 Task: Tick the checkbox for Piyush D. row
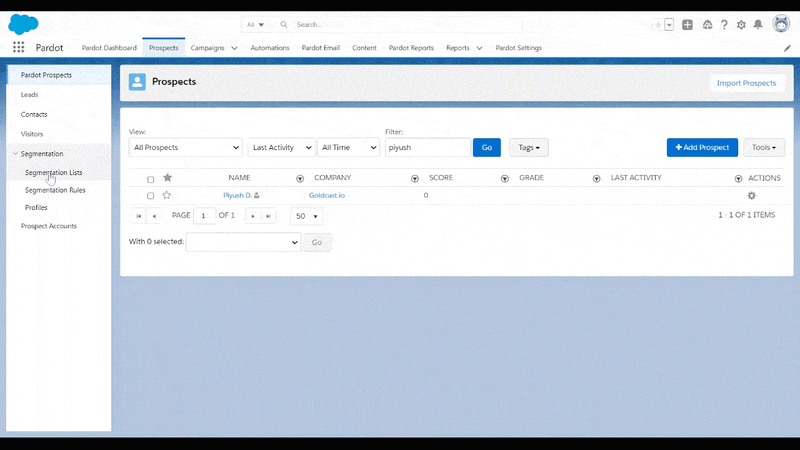click(151, 195)
